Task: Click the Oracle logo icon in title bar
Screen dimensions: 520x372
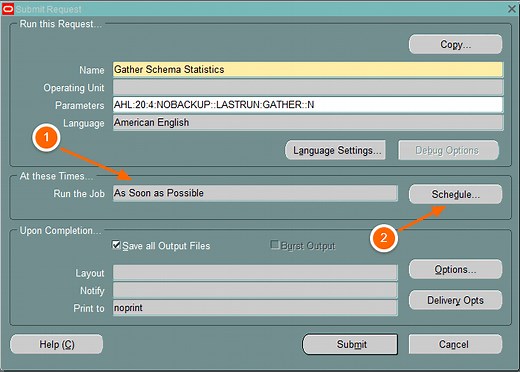Action: (8, 9)
